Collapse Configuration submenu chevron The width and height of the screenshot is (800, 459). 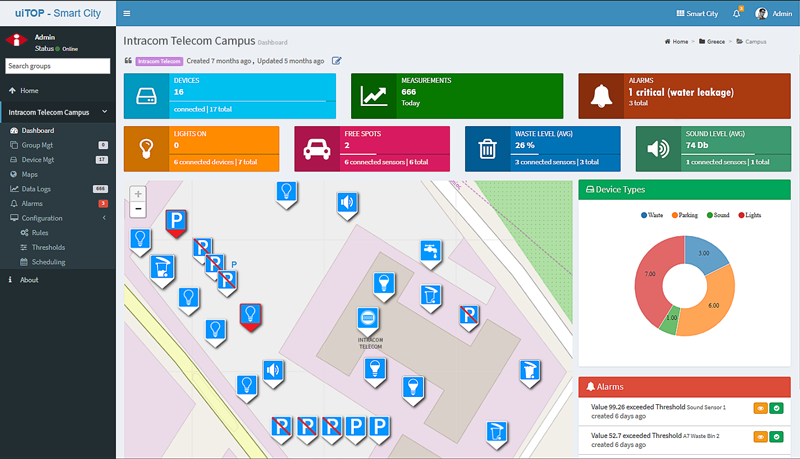pyautogui.click(x=104, y=218)
